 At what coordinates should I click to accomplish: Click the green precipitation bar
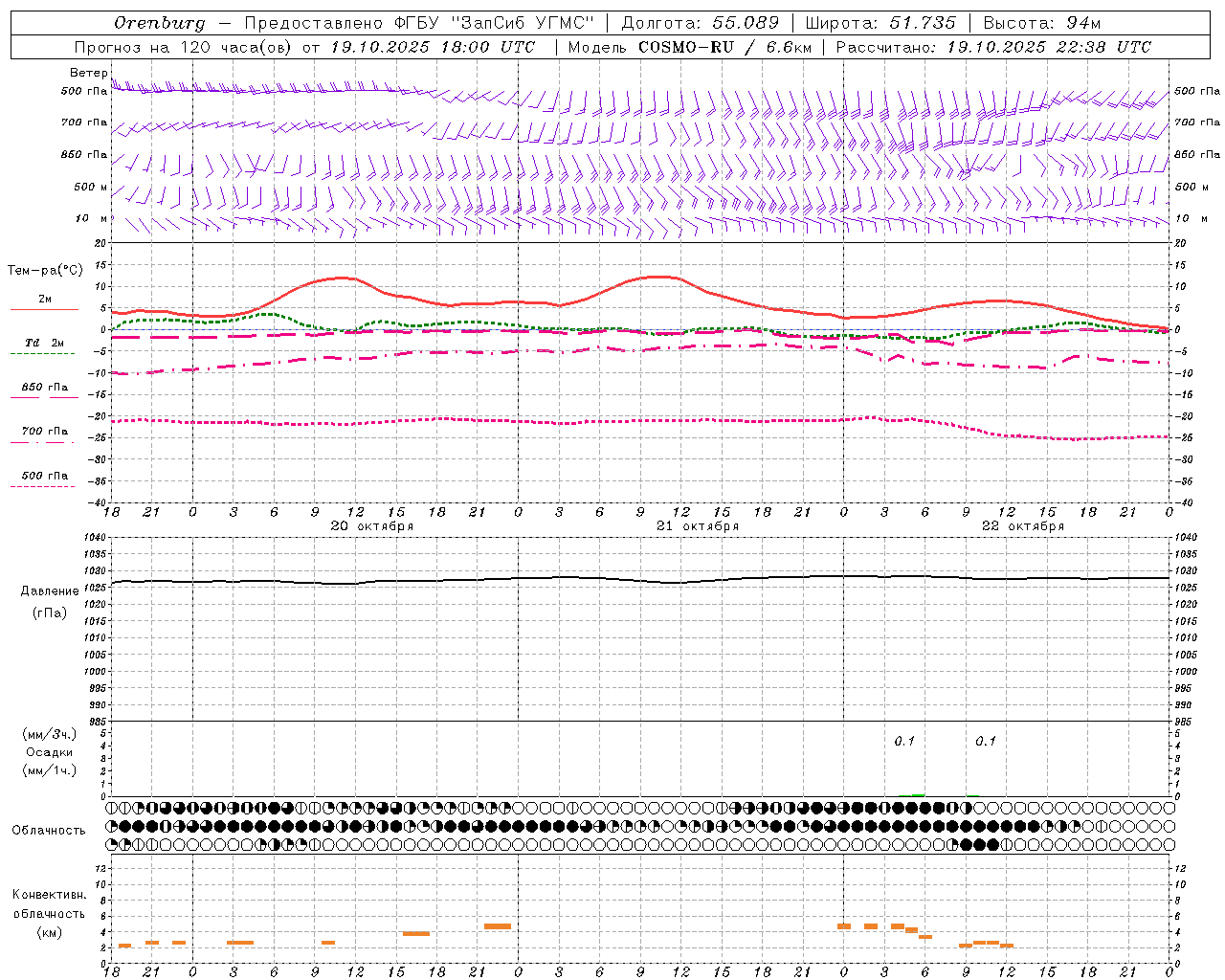(x=919, y=795)
